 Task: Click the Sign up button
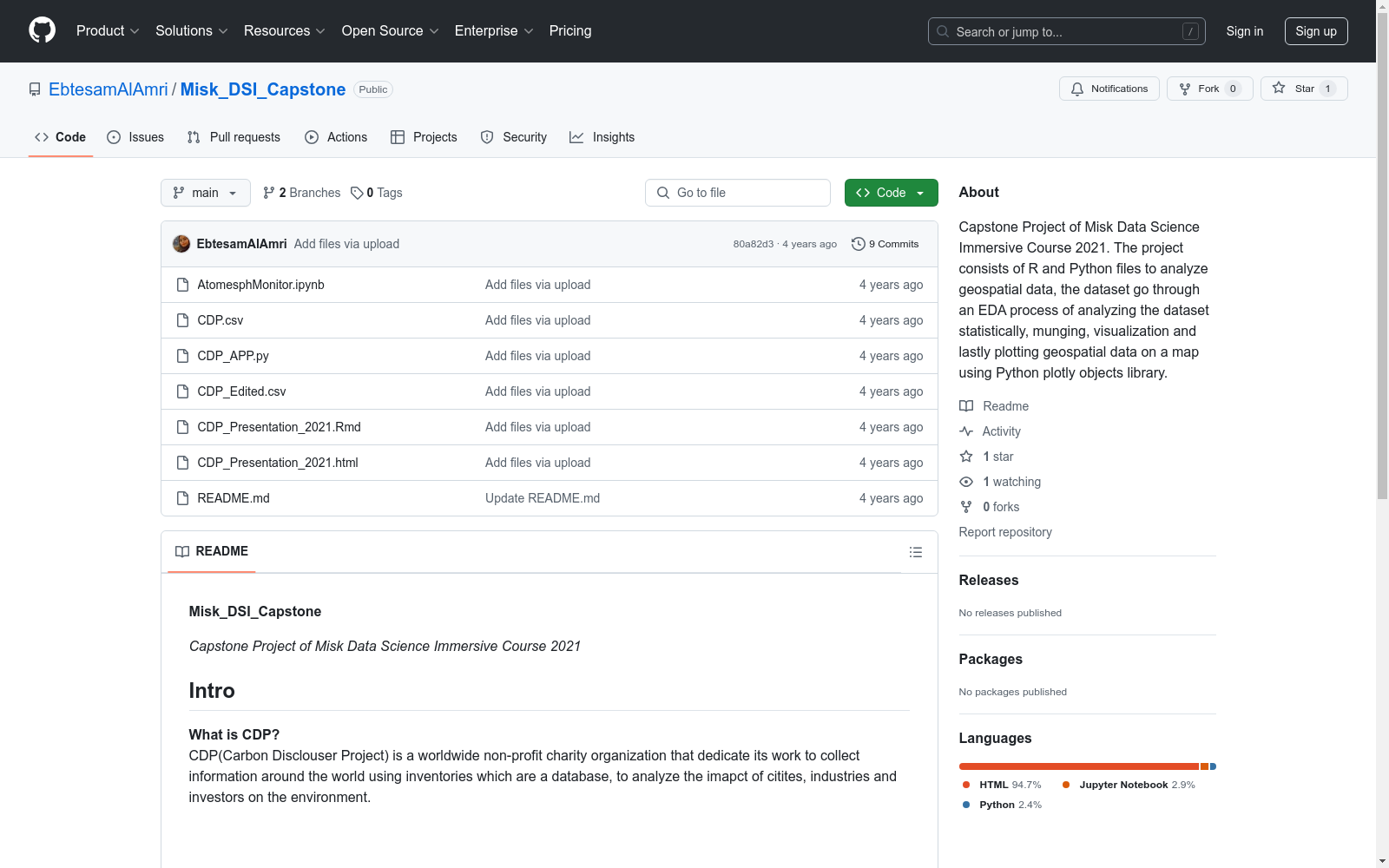click(x=1316, y=31)
